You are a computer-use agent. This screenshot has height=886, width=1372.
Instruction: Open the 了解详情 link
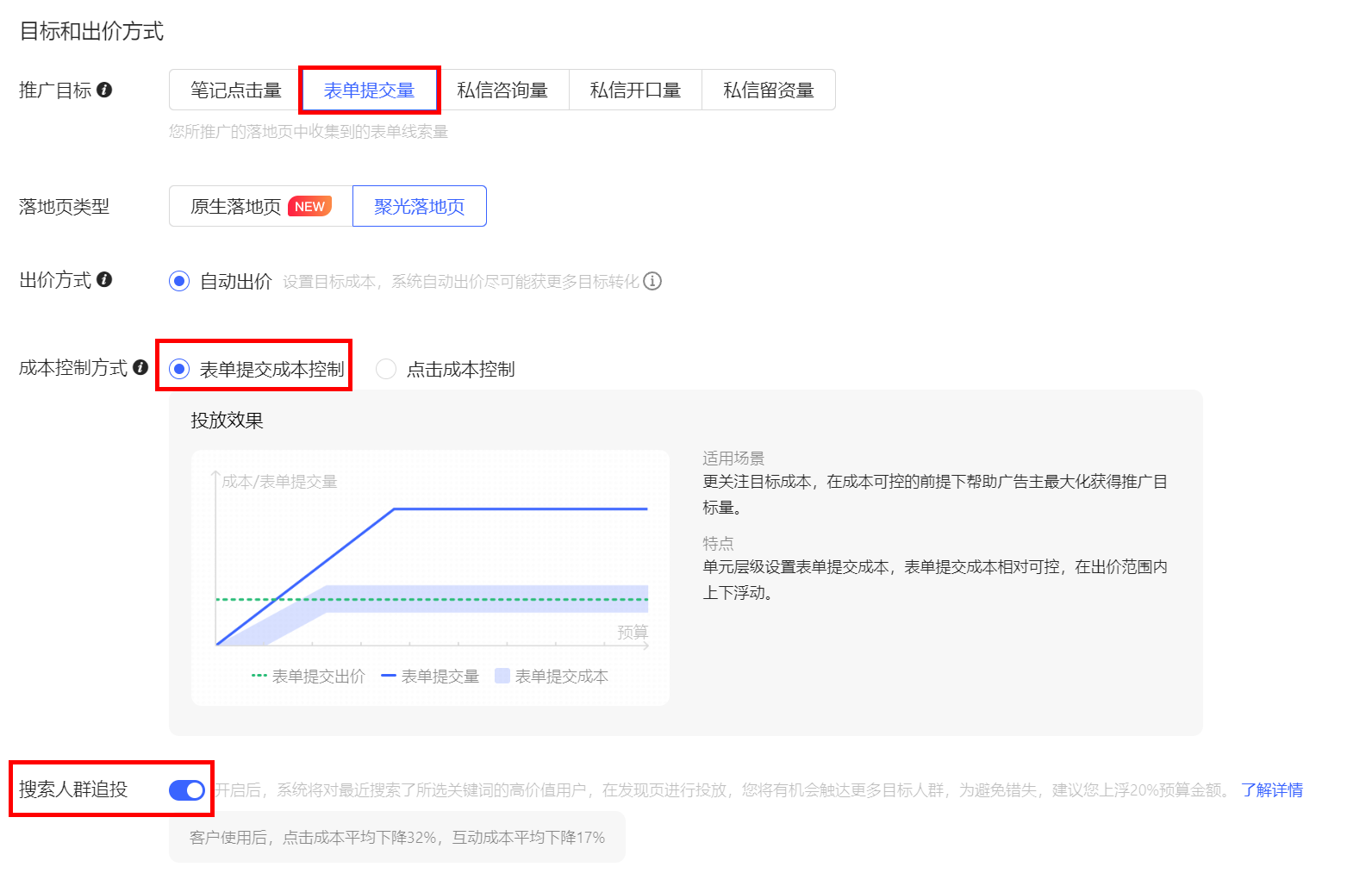pos(1272,789)
